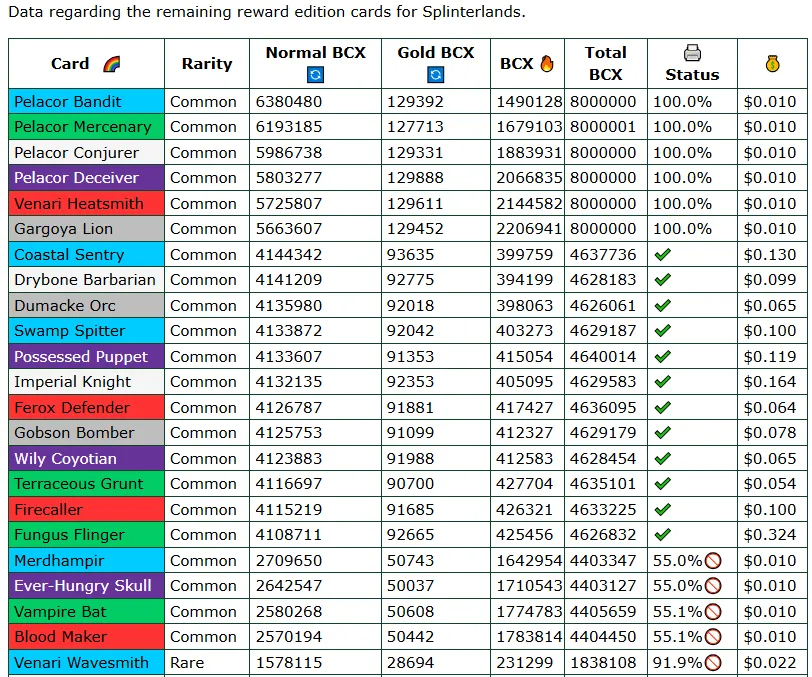
Task: Select the Pelacor Bandit card cell
Action: click(x=86, y=102)
